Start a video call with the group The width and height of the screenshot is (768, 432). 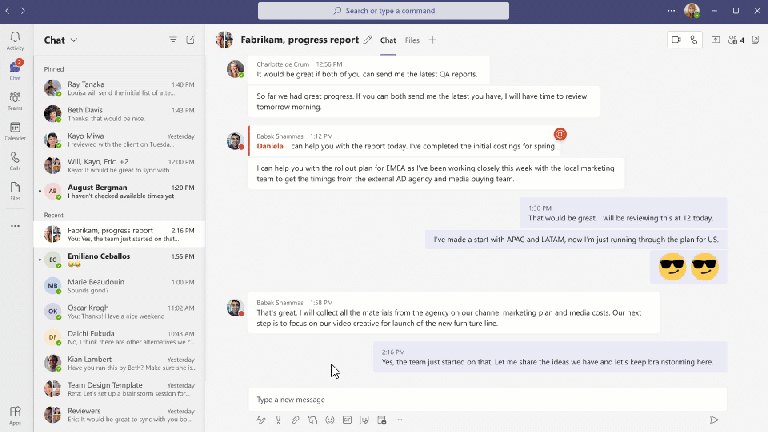click(x=675, y=40)
